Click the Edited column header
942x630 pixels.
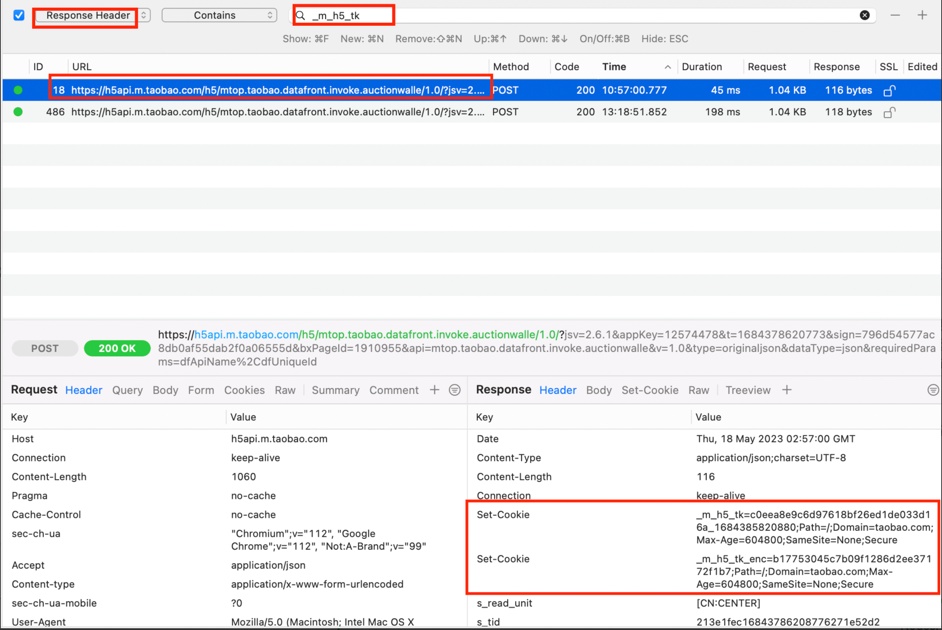[922, 67]
